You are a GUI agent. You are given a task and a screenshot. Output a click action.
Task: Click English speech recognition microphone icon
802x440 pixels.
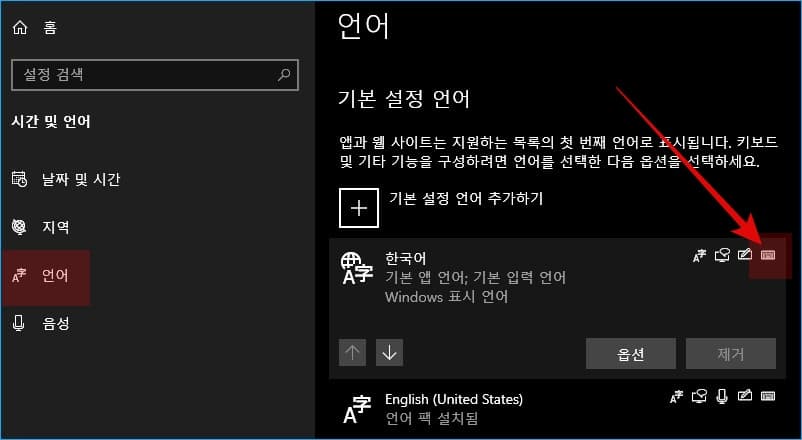[722, 397]
